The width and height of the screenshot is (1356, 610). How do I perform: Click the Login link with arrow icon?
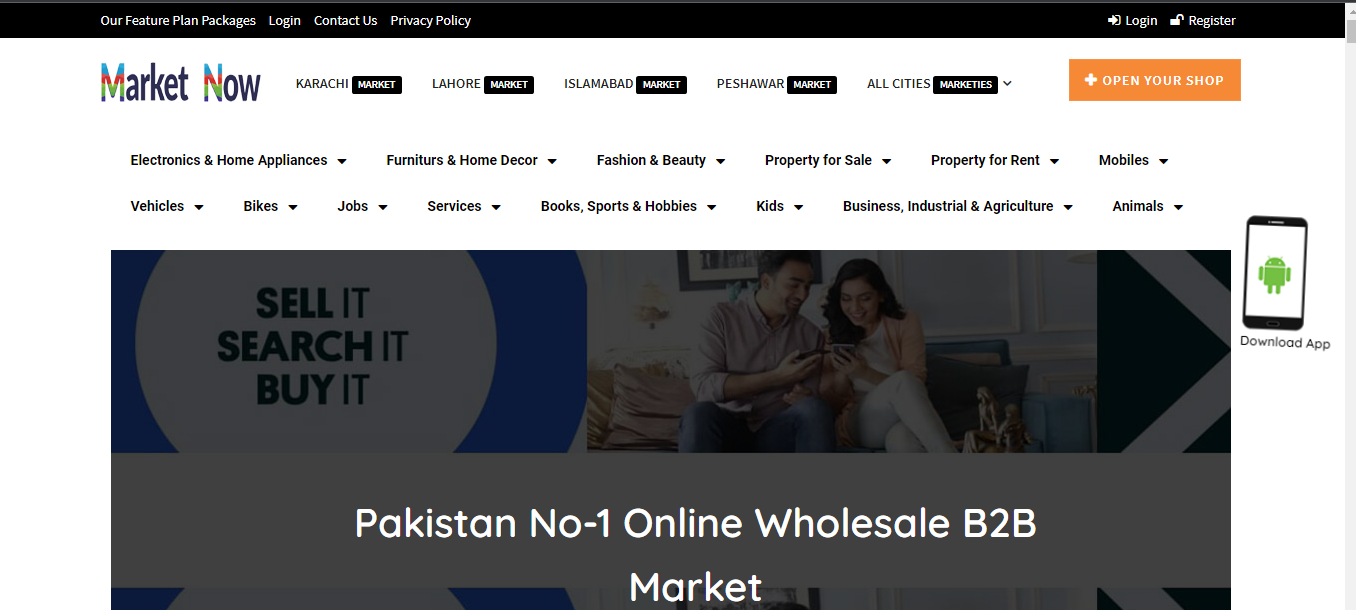[1132, 20]
